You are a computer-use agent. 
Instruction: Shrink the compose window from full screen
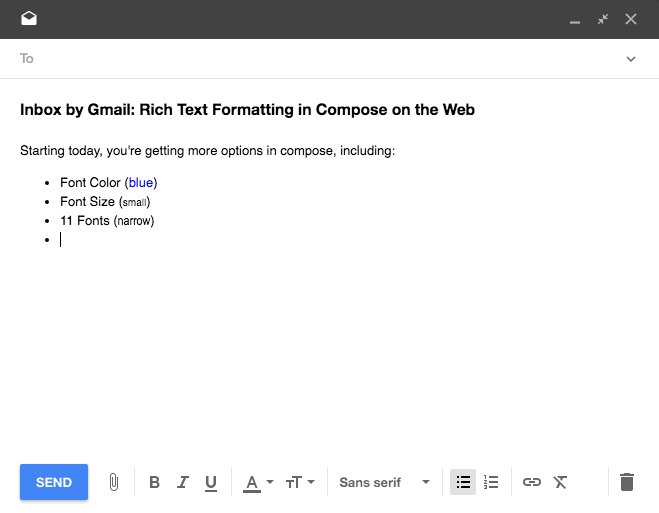click(x=603, y=19)
